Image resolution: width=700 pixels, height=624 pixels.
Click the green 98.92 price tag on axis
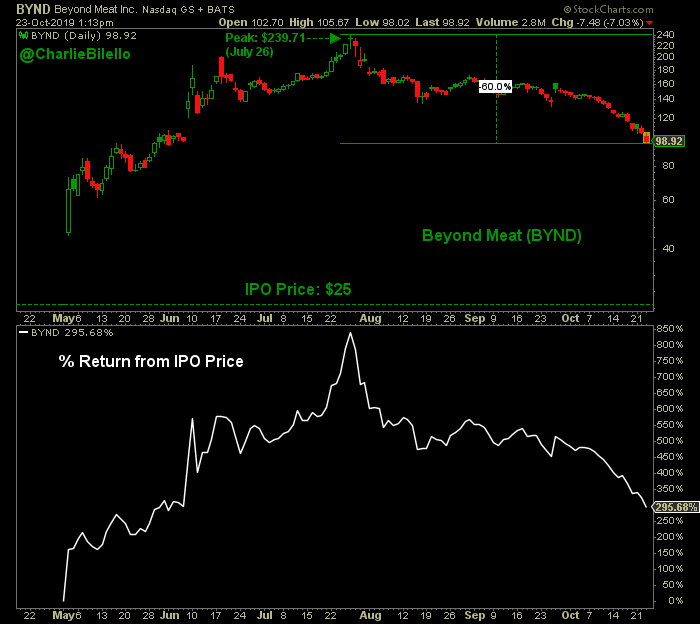pos(669,141)
